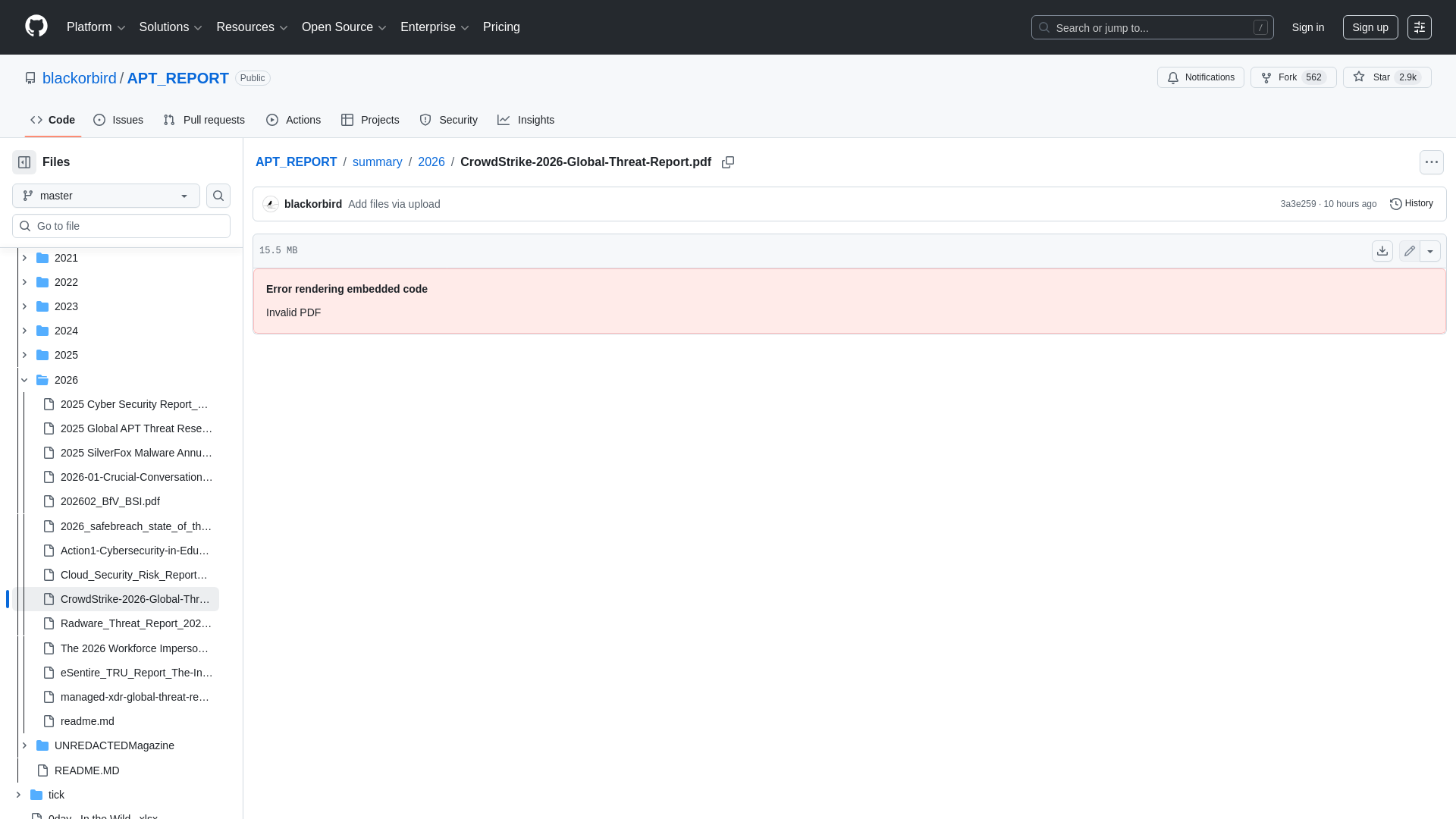Collapse the 2026 folder

pyautogui.click(x=24, y=380)
